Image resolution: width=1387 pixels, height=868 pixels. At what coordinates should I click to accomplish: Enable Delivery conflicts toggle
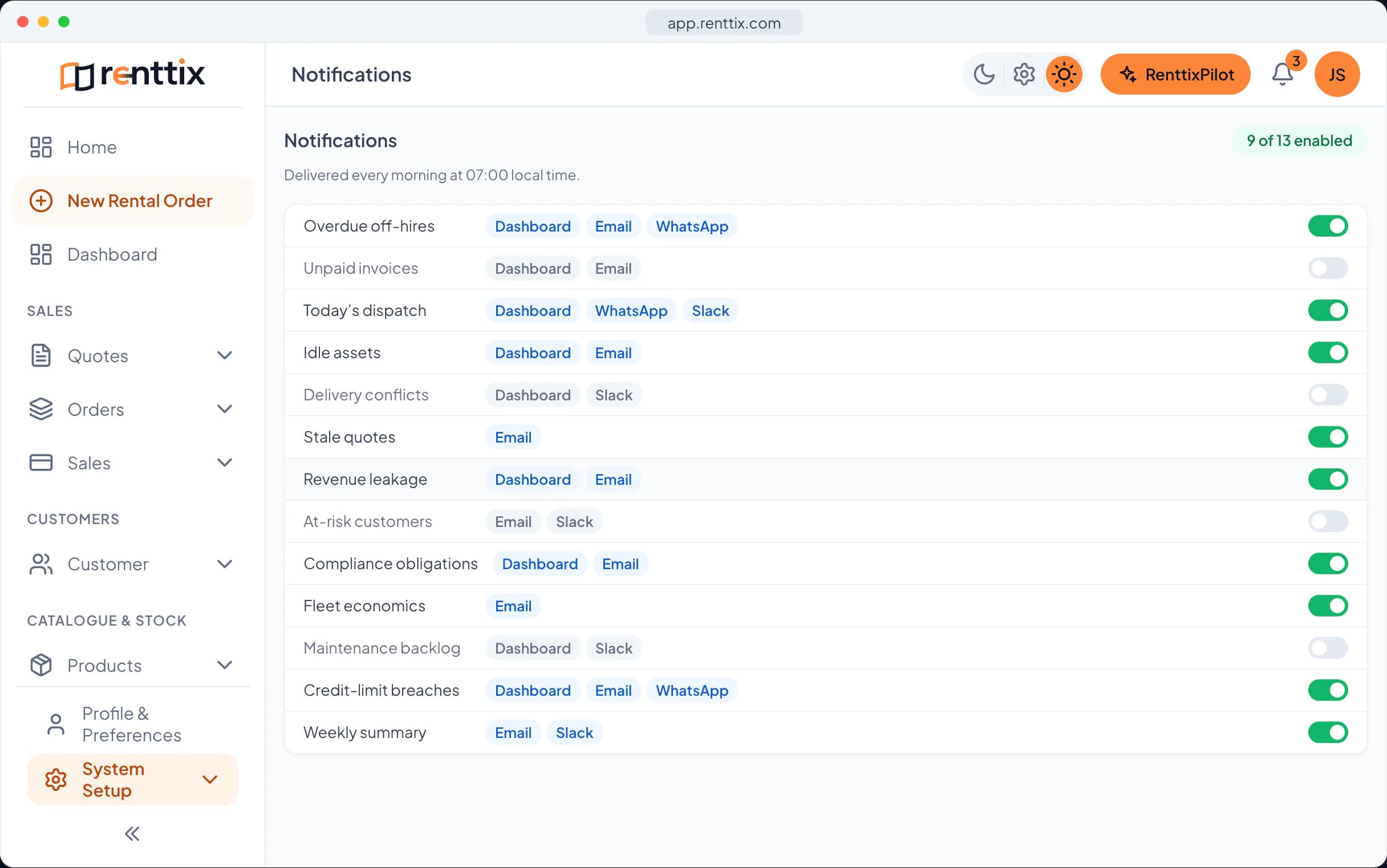coord(1328,395)
